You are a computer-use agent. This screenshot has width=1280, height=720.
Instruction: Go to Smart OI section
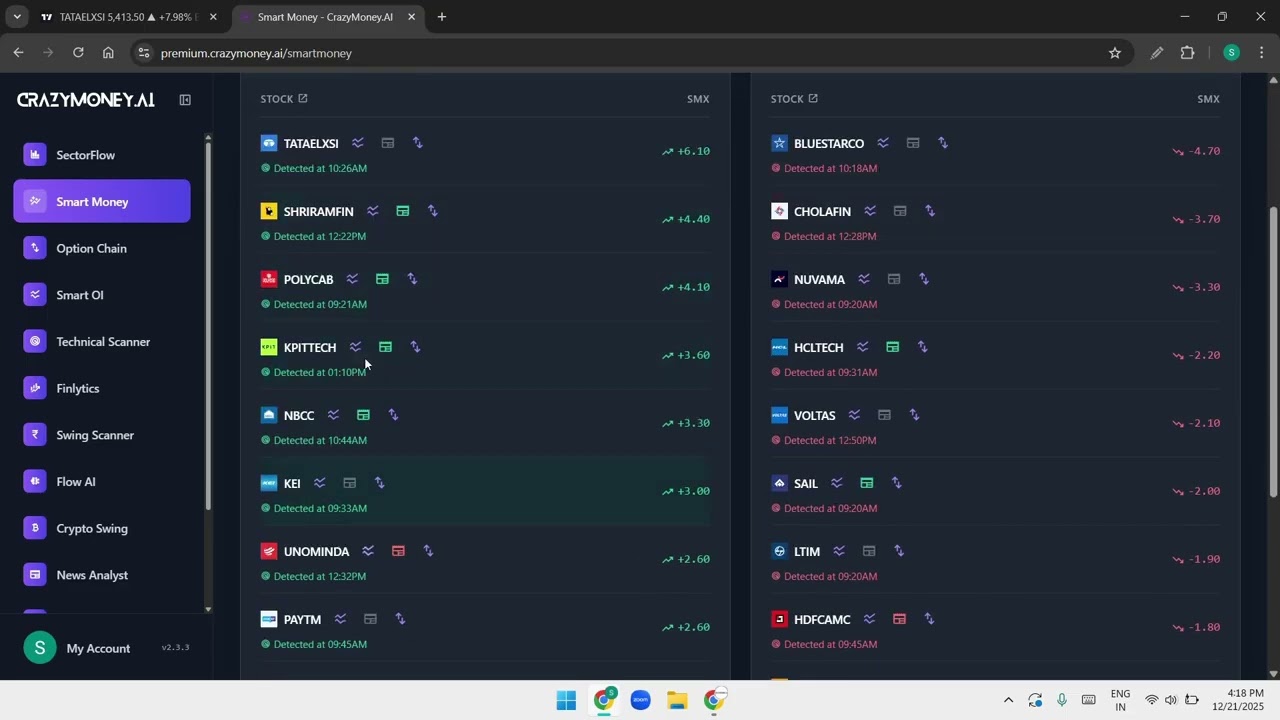tap(101, 295)
